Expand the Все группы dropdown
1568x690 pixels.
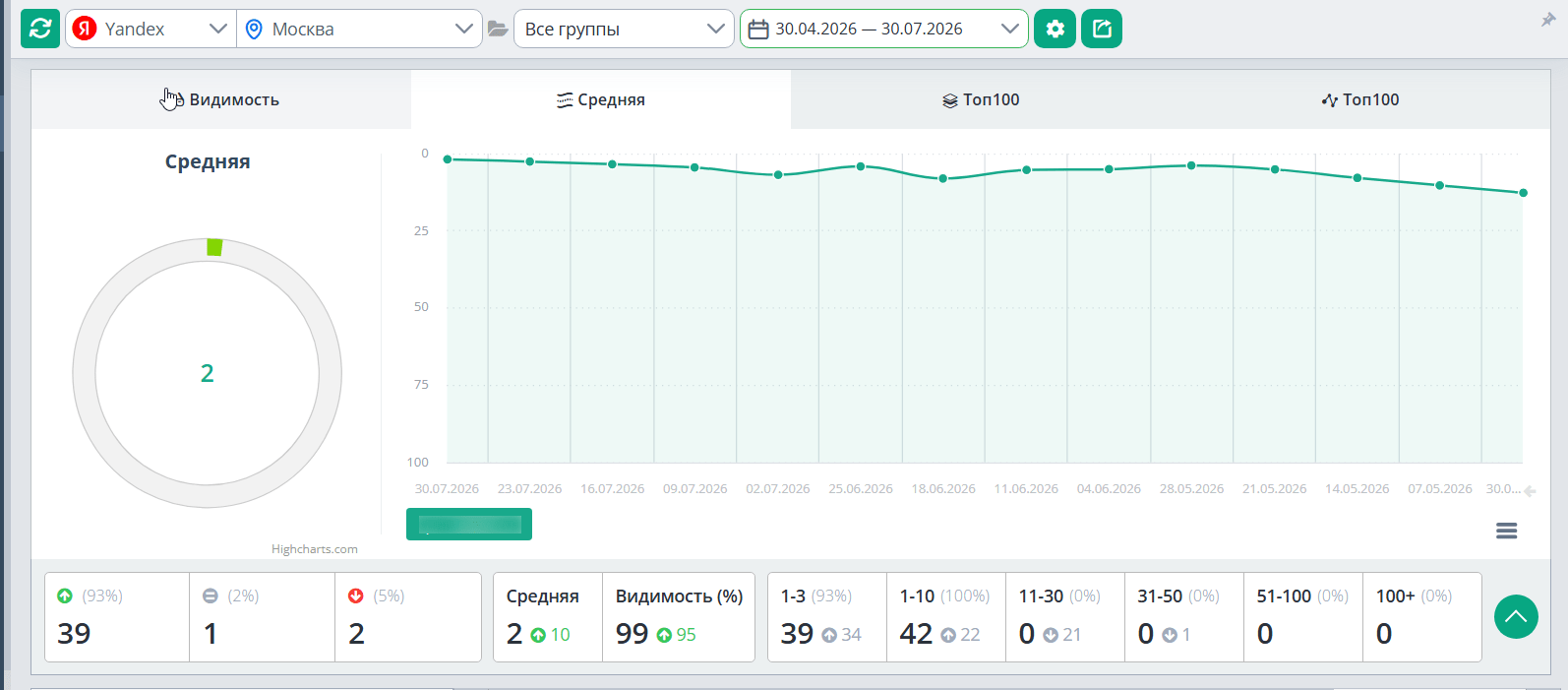point(624,29)
